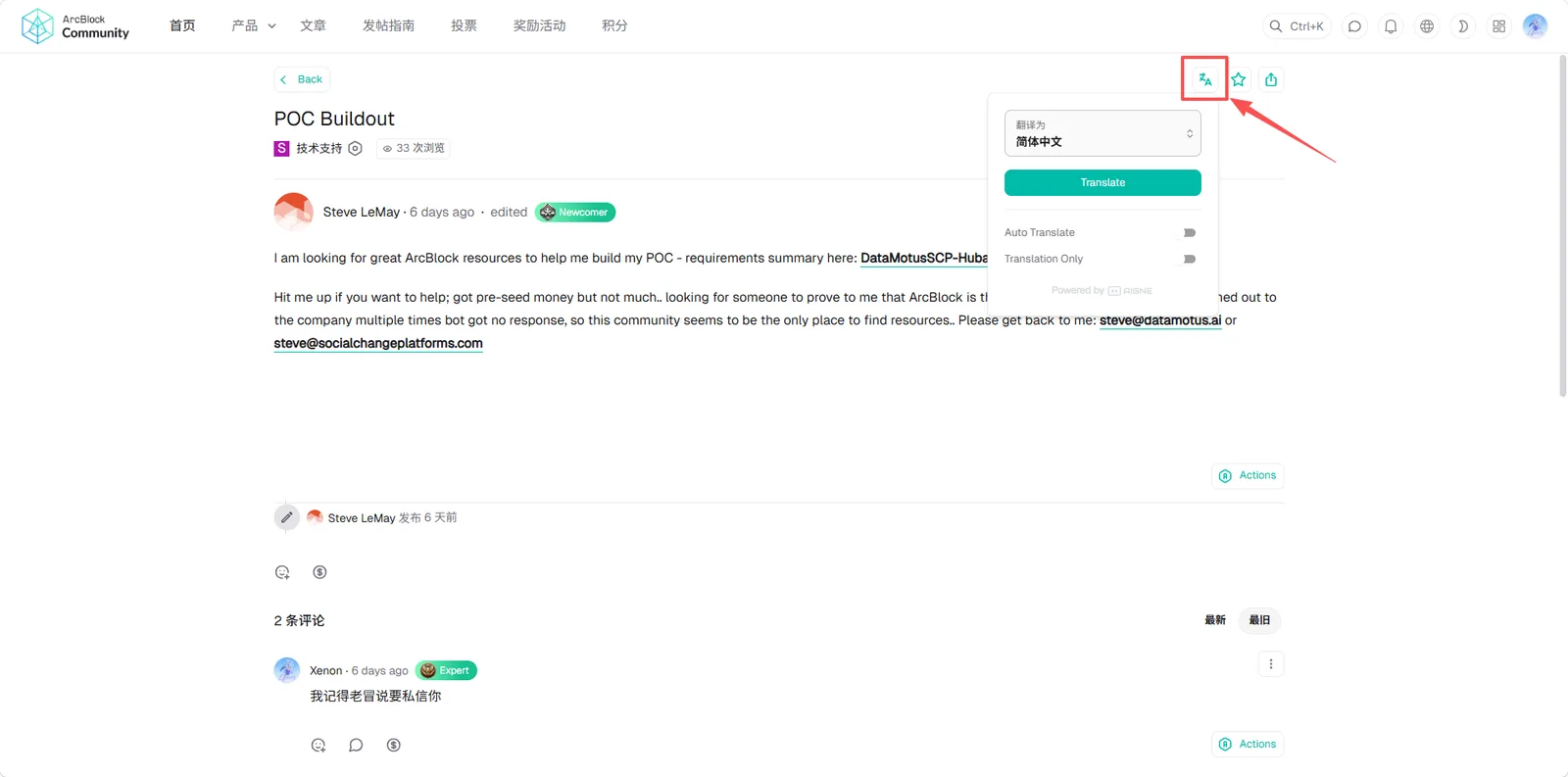The height and width of the screenshot is (777, 1568).
Task: Click the Expert badge beside Xenon
Action: tap(446, 670)
